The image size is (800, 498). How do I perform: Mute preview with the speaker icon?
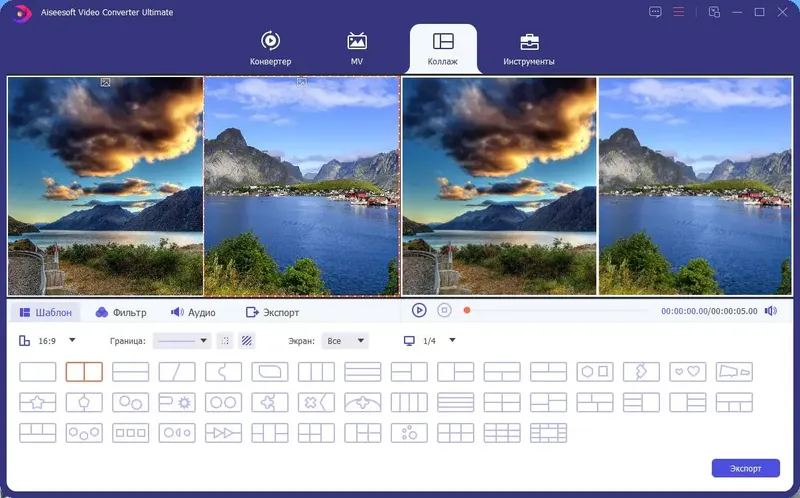[x=771, y=311]
